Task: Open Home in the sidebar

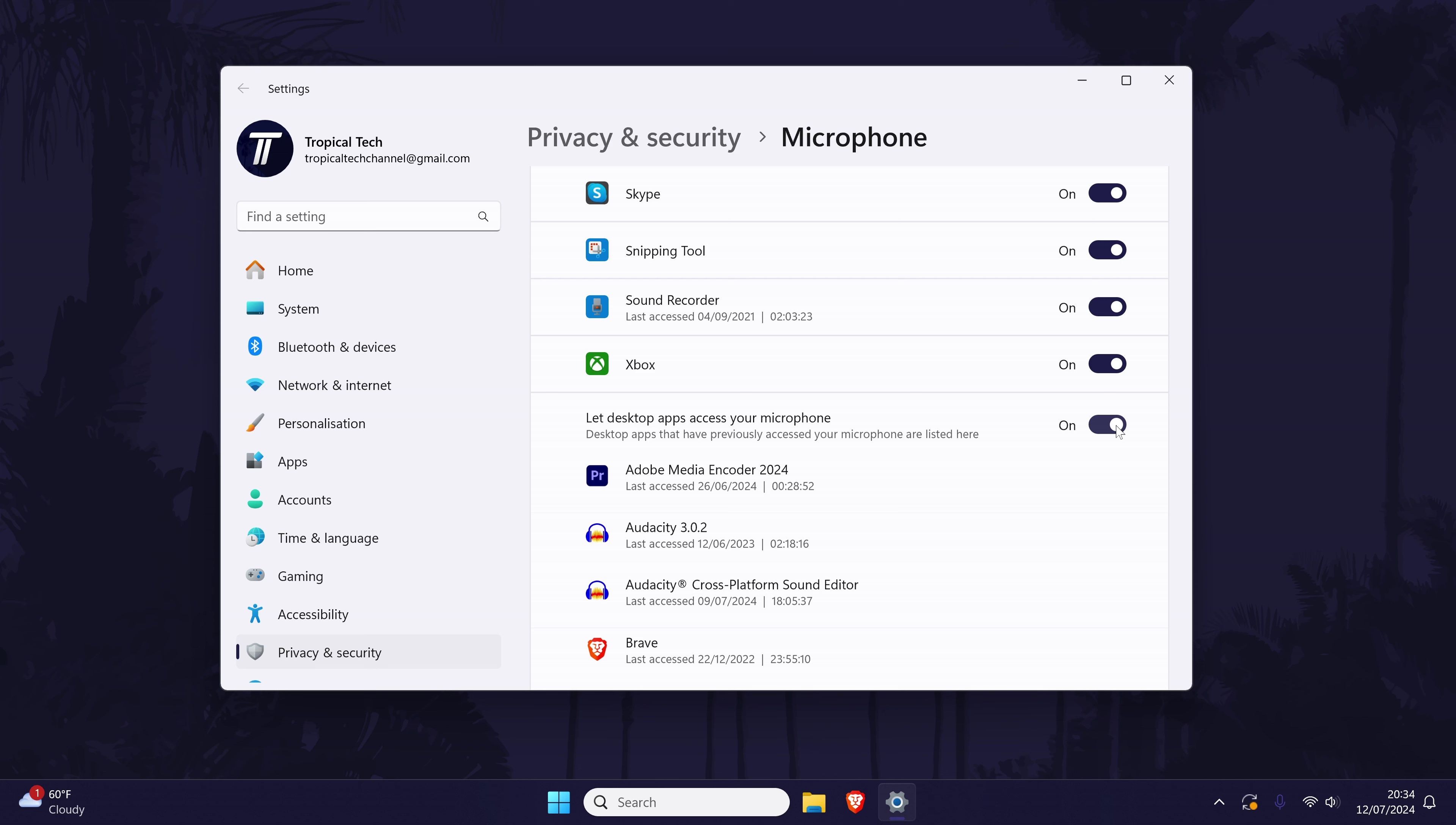Action: 368,270
